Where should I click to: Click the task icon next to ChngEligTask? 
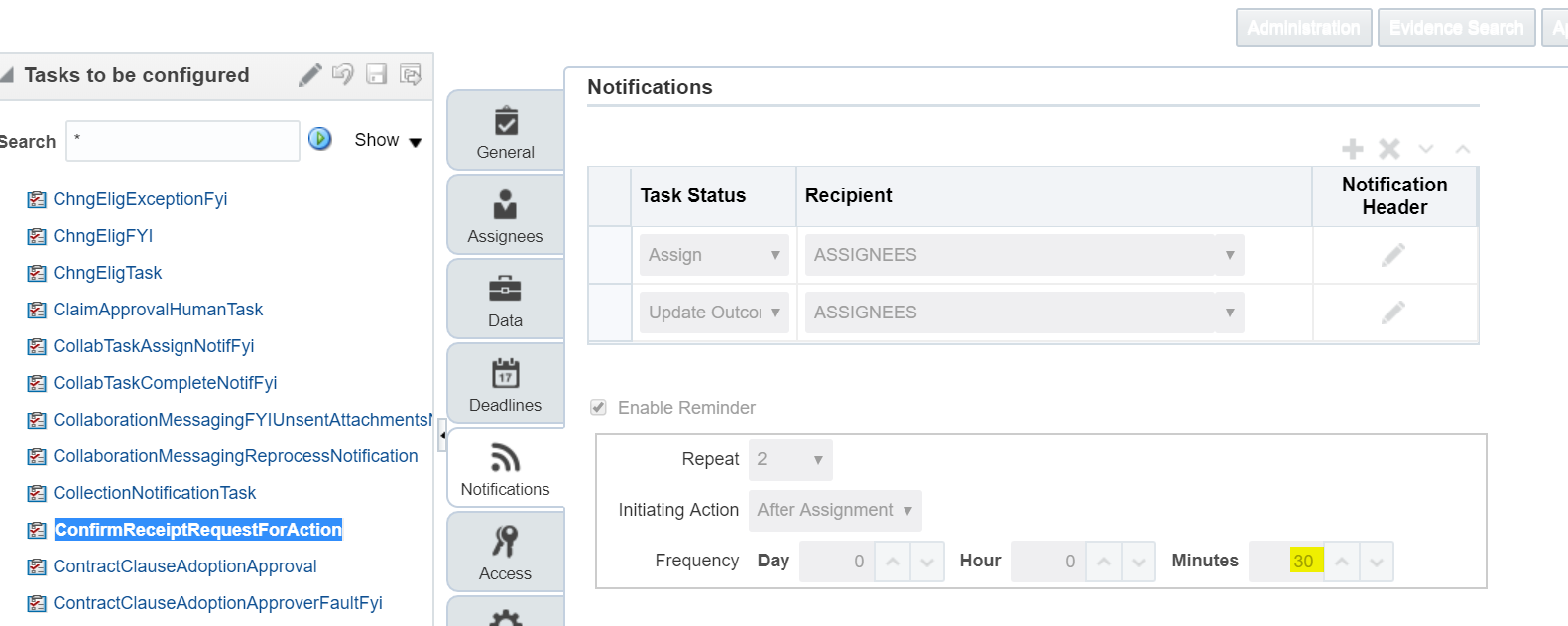(x=37, y=273)
